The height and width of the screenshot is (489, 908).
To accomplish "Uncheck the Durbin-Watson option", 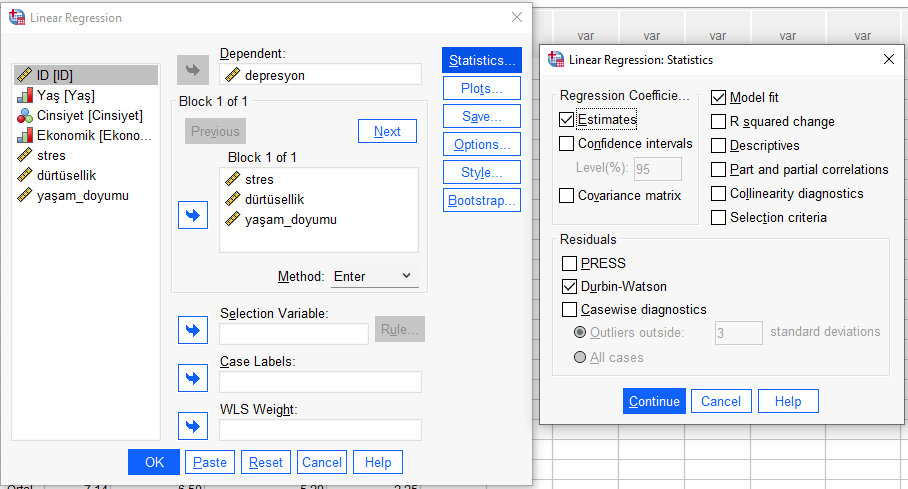I will 570,287.
